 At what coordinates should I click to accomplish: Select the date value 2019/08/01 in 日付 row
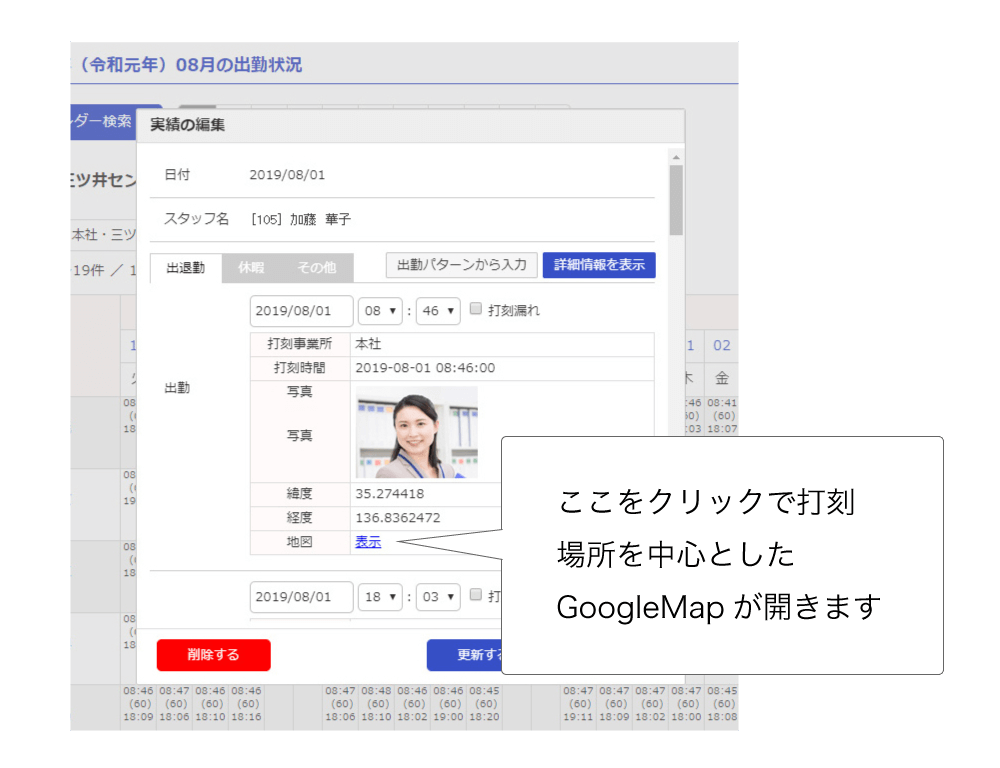pos(287,175)
